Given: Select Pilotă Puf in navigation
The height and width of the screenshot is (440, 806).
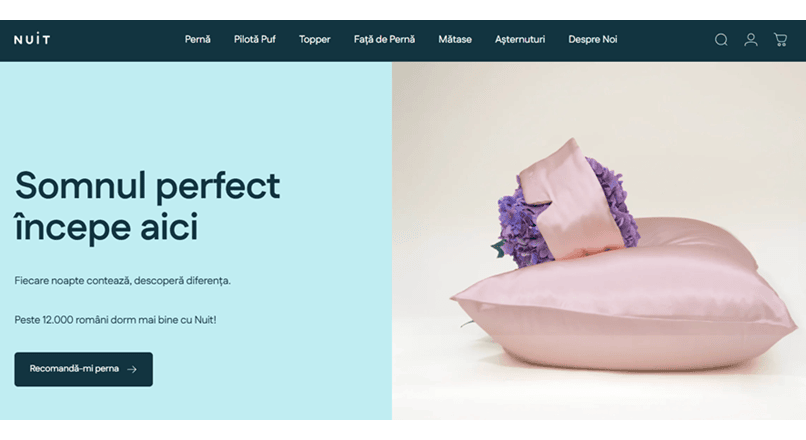Looking at the screenshot, I should pyautogui.click(x=254, y=39).
